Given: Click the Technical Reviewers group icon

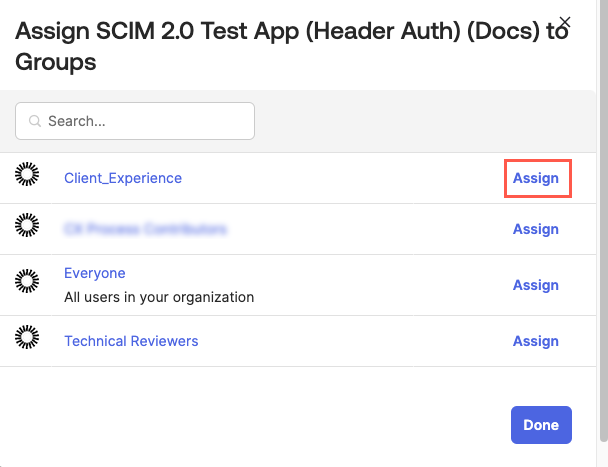Looking at the screenshot, I should pos(27,337).
